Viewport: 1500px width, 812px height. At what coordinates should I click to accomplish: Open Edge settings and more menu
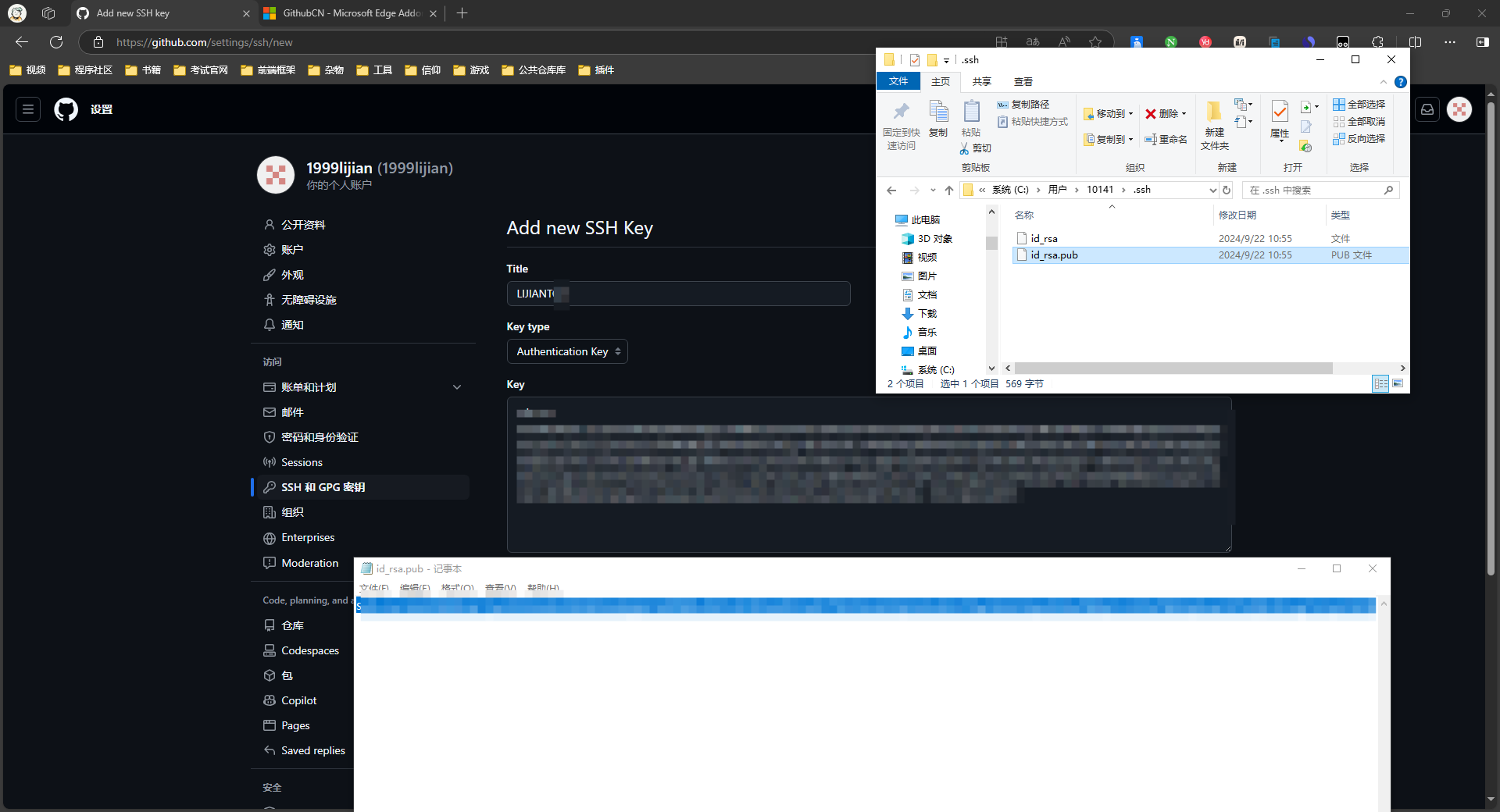[x=1450, y=42]
